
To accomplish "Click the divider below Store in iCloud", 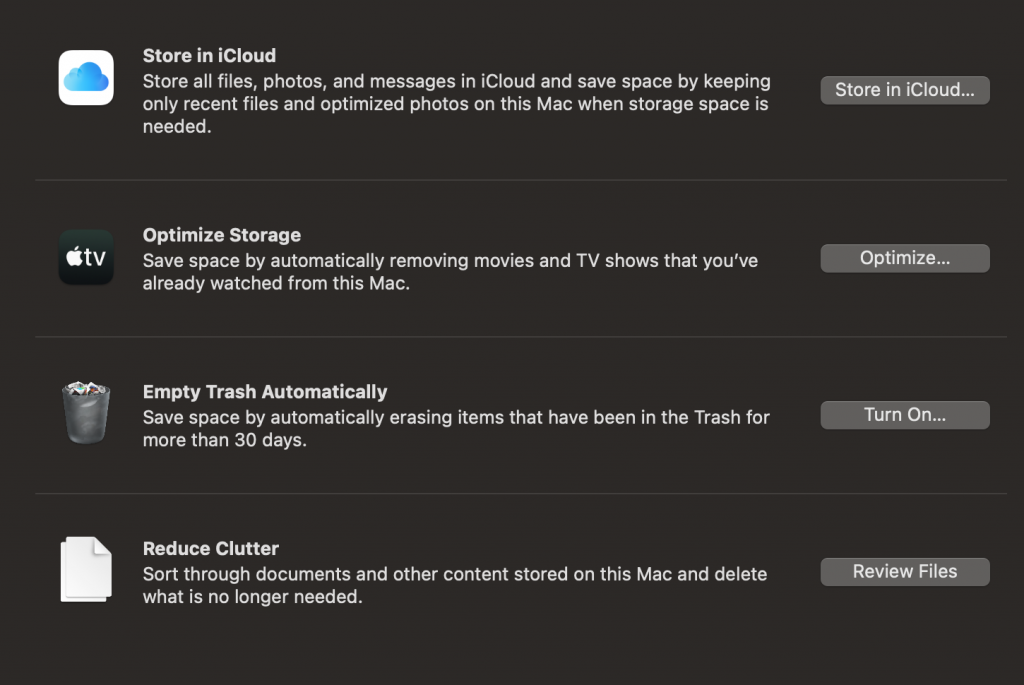I will point(520,181).
